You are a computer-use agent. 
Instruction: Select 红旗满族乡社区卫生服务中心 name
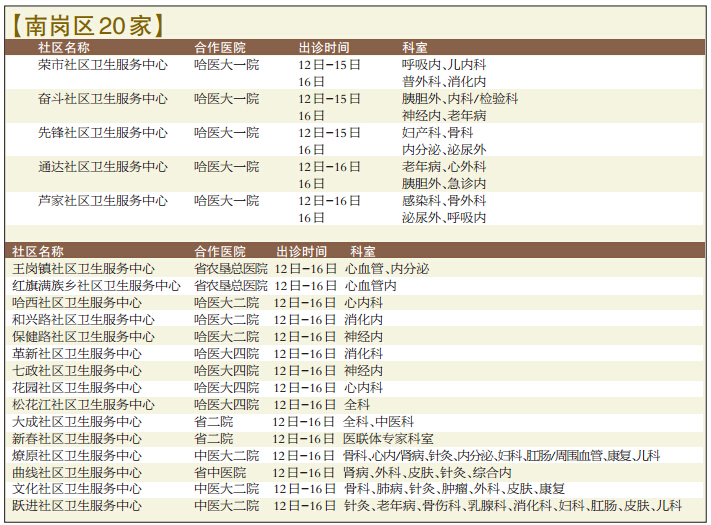pos(96,286)
